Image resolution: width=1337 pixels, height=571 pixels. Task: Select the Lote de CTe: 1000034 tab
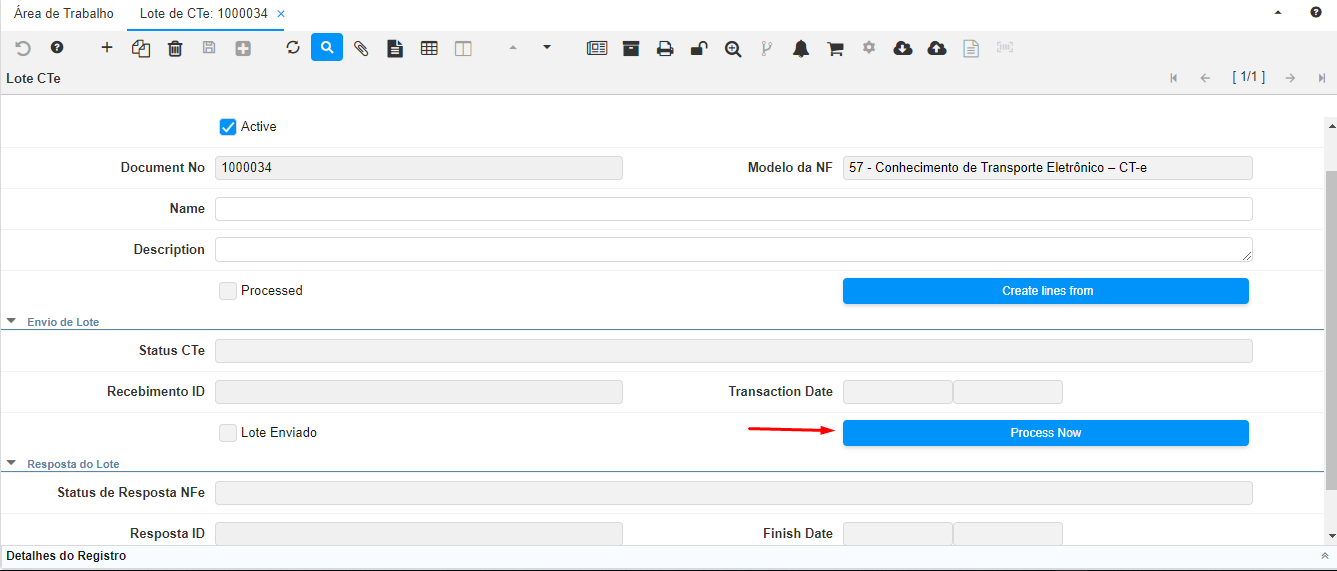(197, 14)
